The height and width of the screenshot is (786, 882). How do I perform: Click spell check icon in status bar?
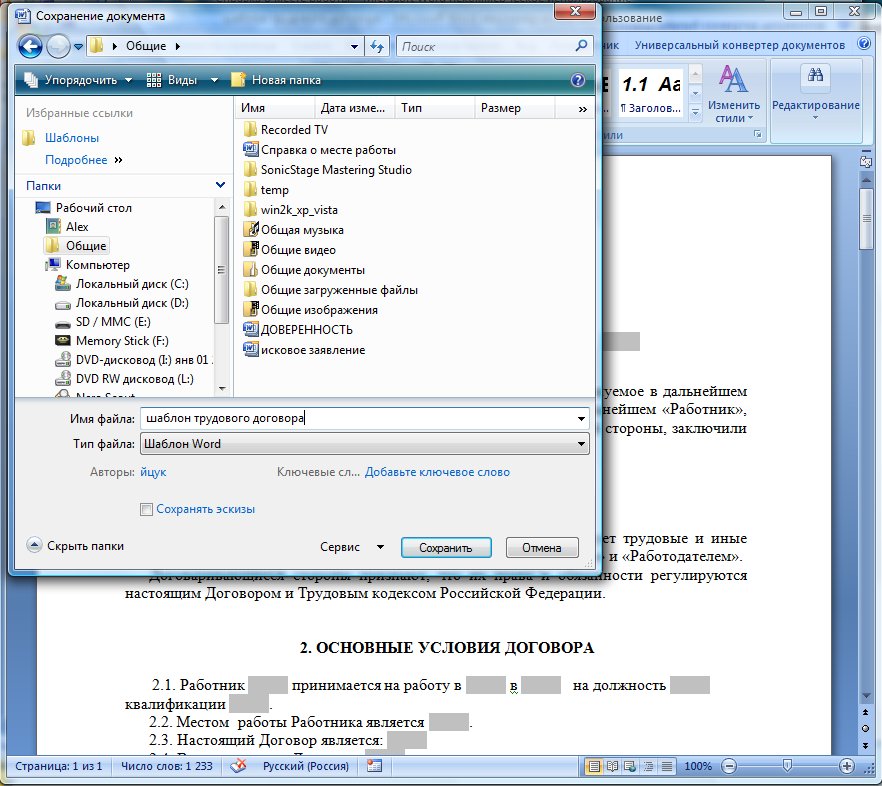[x=238, y=766]
